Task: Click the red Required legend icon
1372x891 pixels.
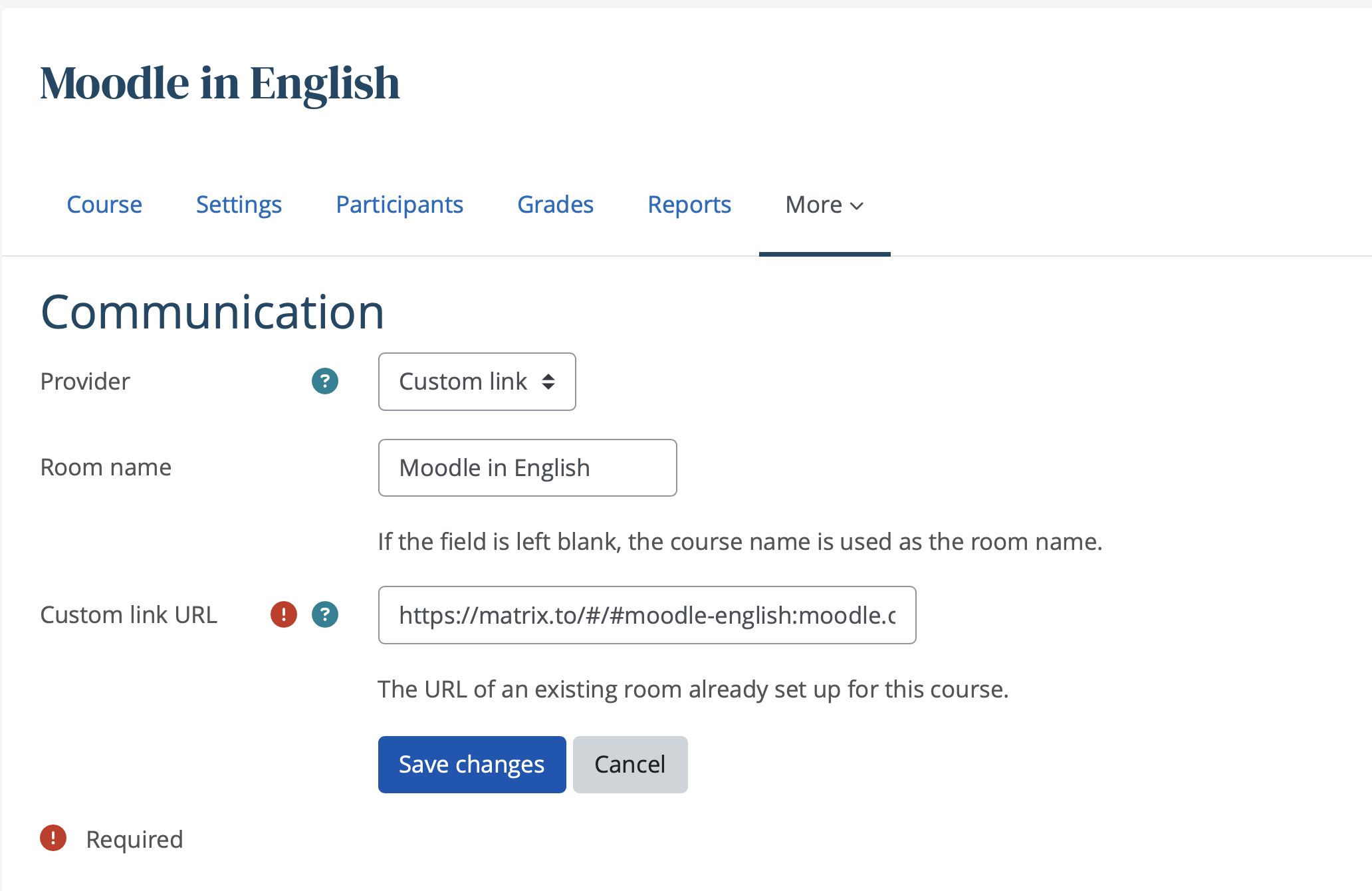Action: 53,838
